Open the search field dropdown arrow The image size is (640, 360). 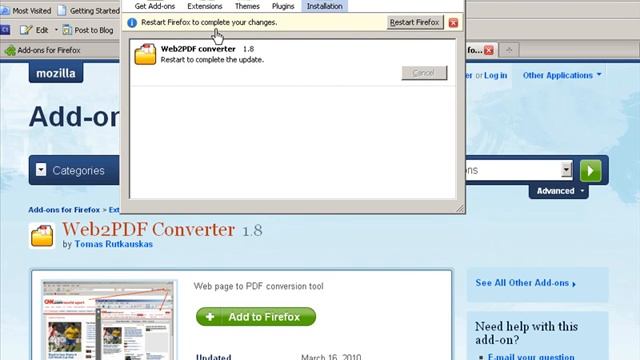pyautogui.click(x=566, y=169)
